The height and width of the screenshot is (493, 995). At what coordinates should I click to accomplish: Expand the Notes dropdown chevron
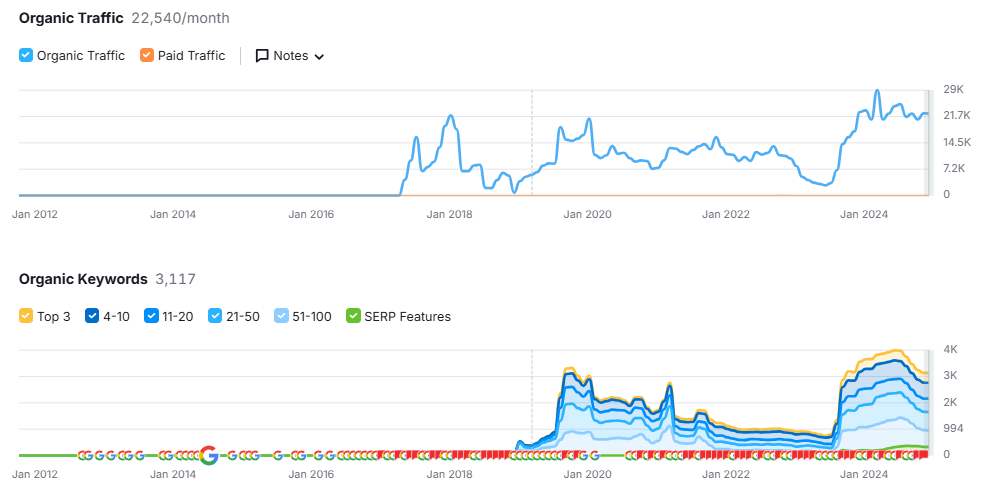(x=319, y=57)
